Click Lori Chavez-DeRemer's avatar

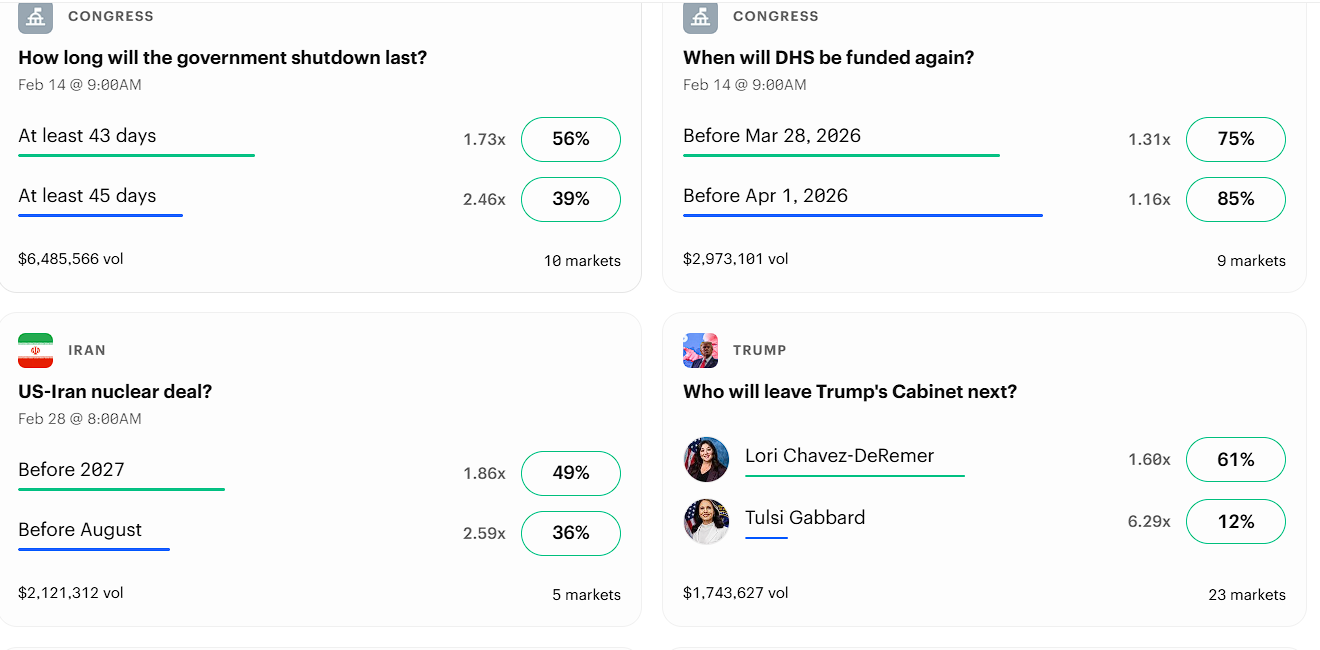pos(706,459)
